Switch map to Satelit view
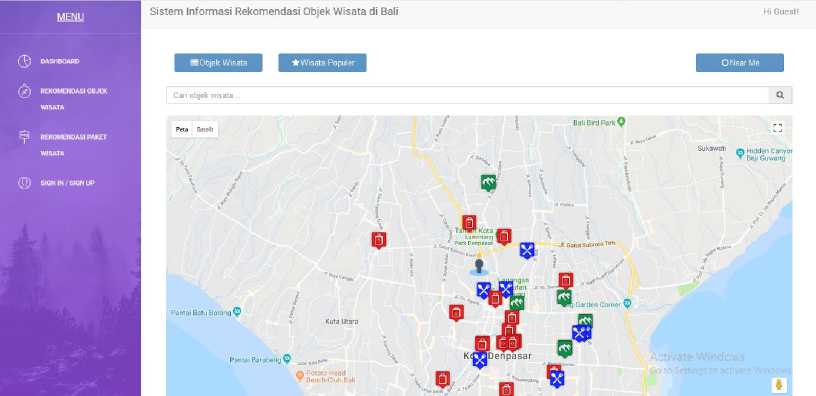816x396 pixels. click(x=205, y=130)
